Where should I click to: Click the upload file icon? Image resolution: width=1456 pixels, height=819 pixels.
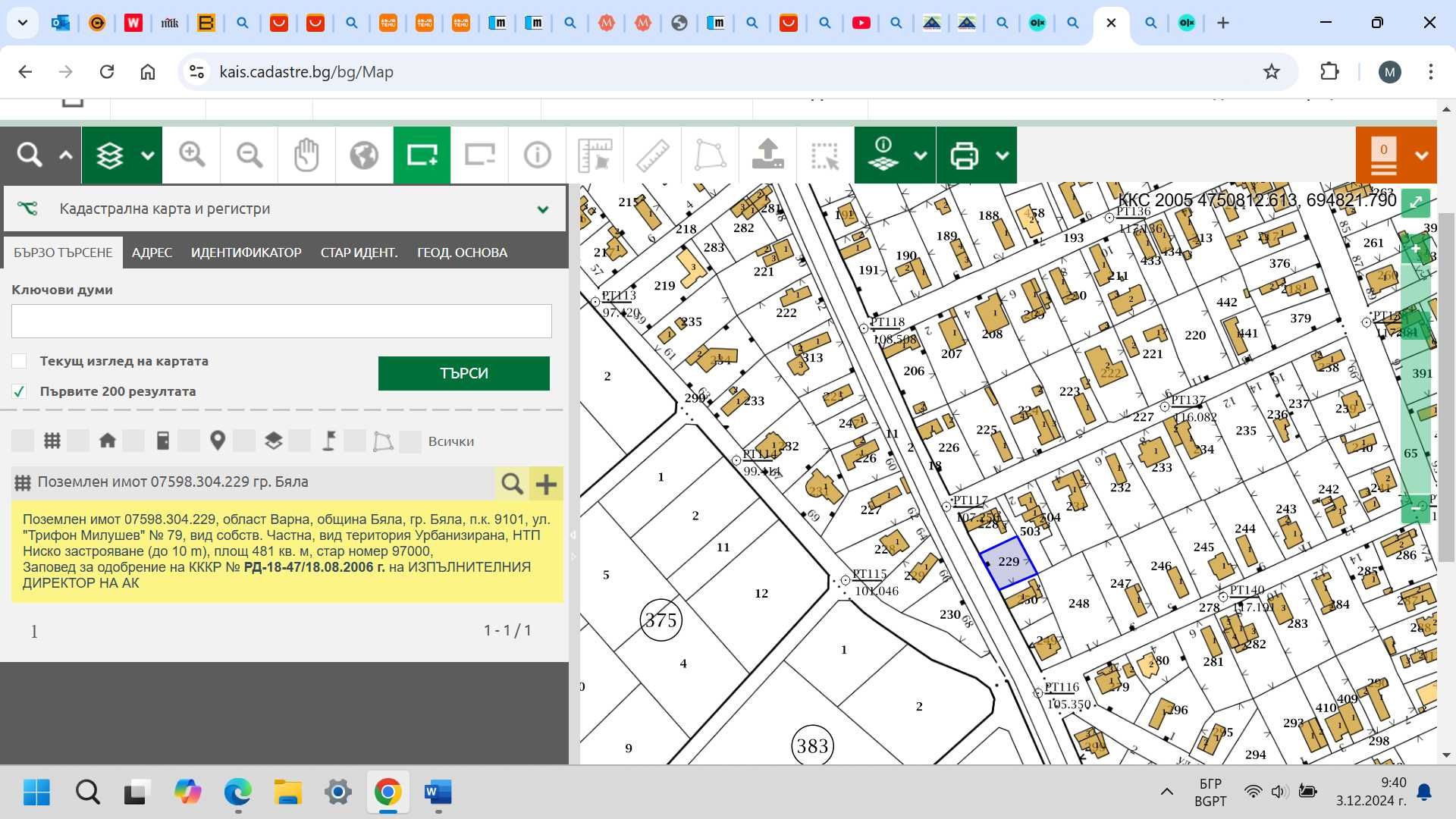tap(767, 155)
